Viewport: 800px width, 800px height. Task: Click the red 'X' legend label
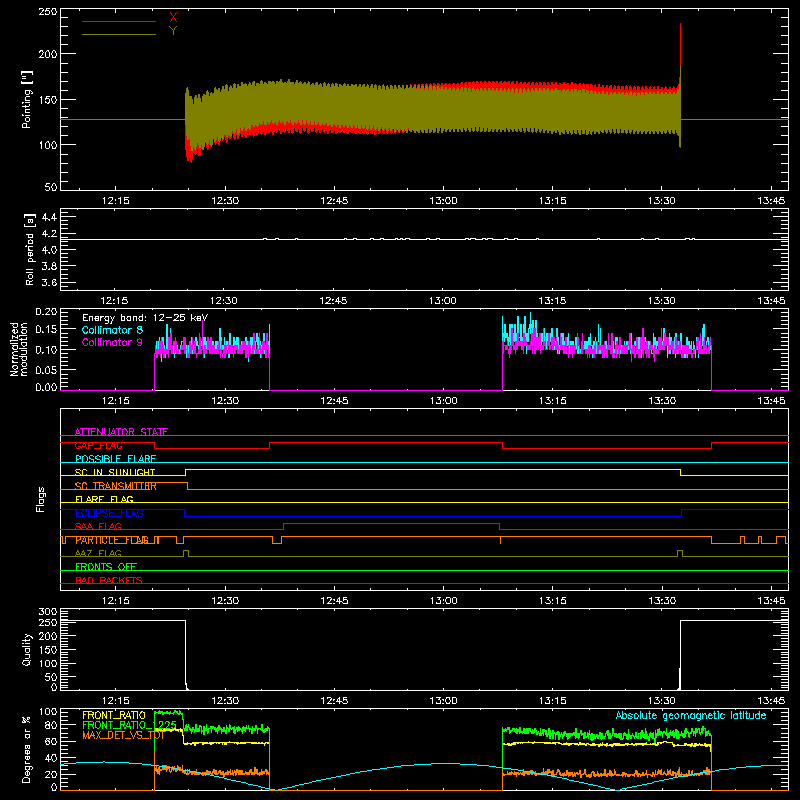pyautogui.click(x=173, y=18)
